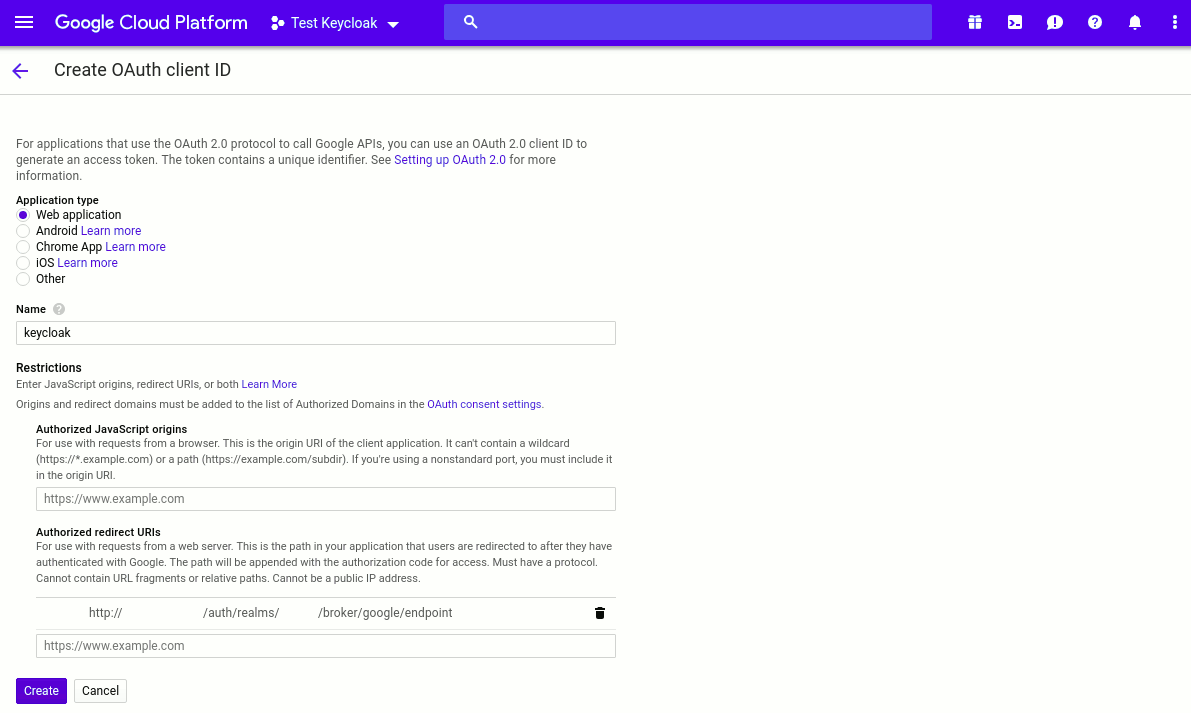
Task: Show notifications bell
Action: click(x=1135, y=22)
